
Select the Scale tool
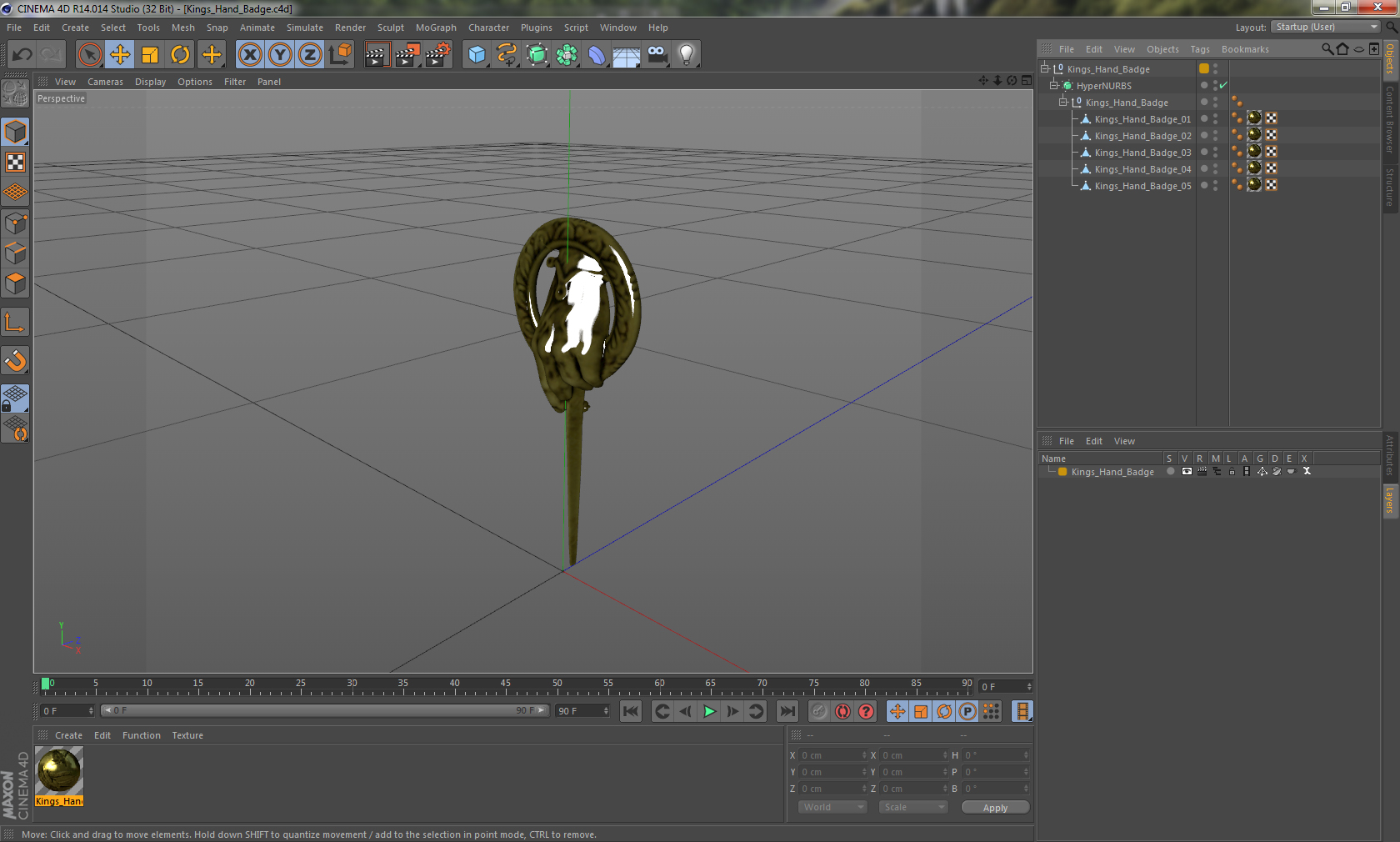(150, 55)
